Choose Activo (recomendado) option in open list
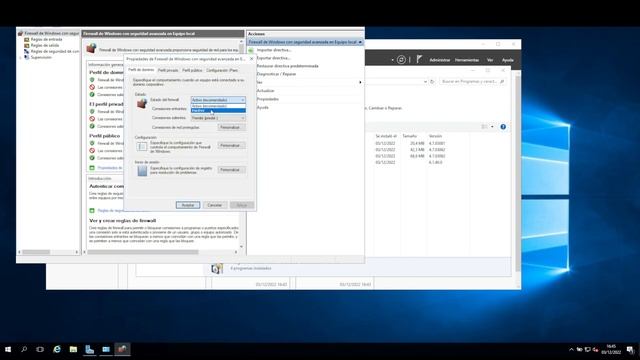This screenshot has width=640, height=360. pyautogui.click(x=218, y=106)
